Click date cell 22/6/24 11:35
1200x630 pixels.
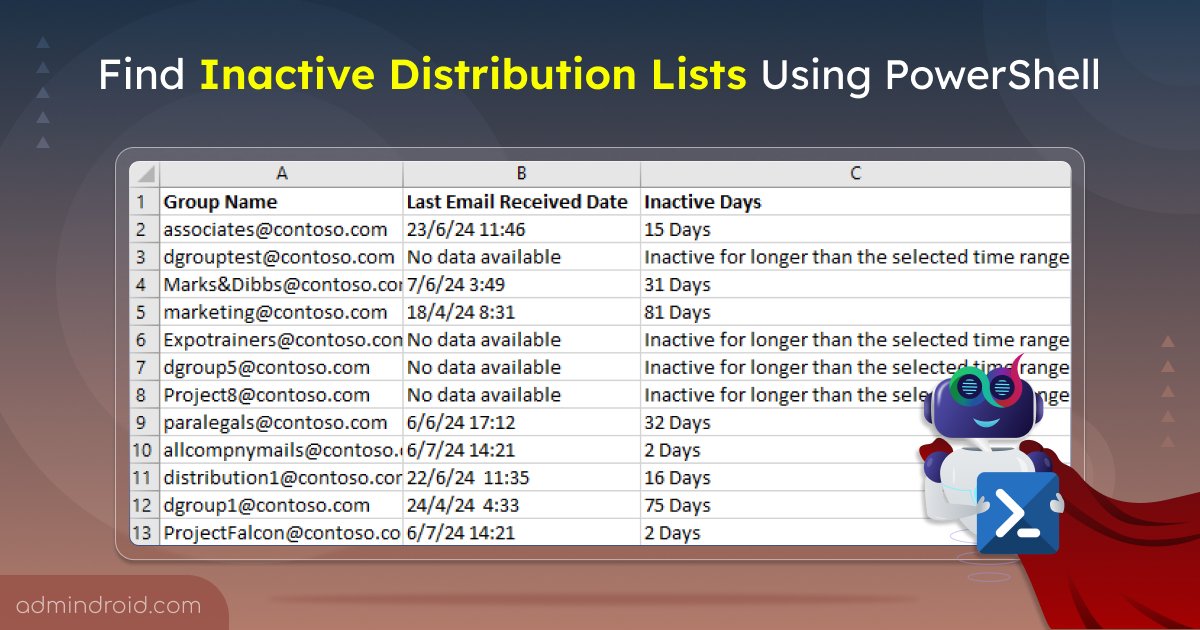(522, 477)
